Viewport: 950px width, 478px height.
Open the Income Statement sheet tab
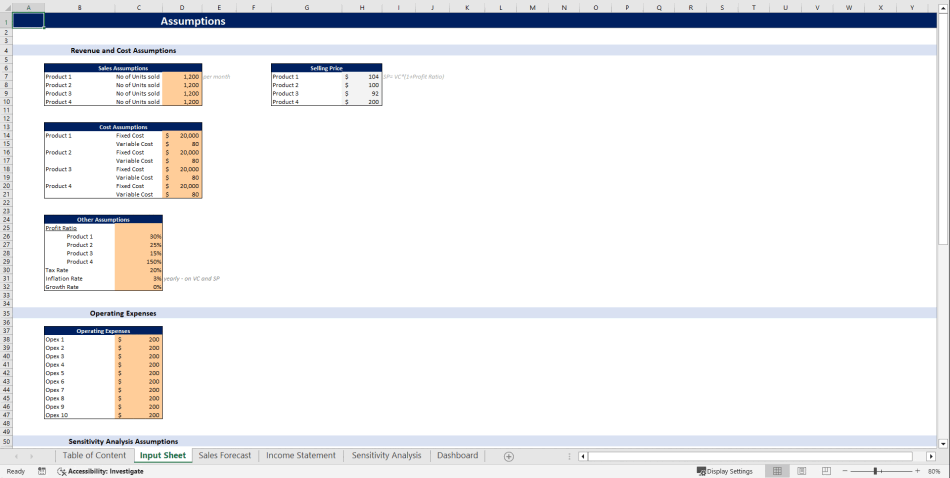300,455
